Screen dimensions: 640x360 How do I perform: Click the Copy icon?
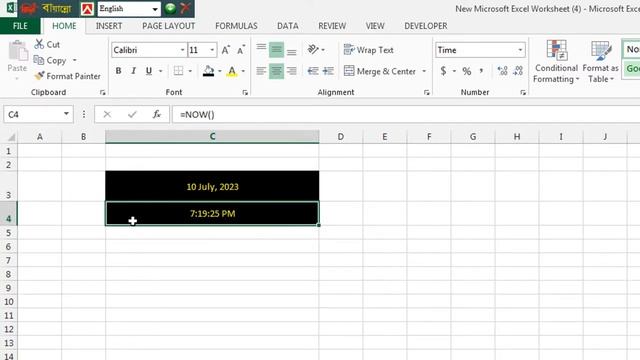click(x=39, y=60)
